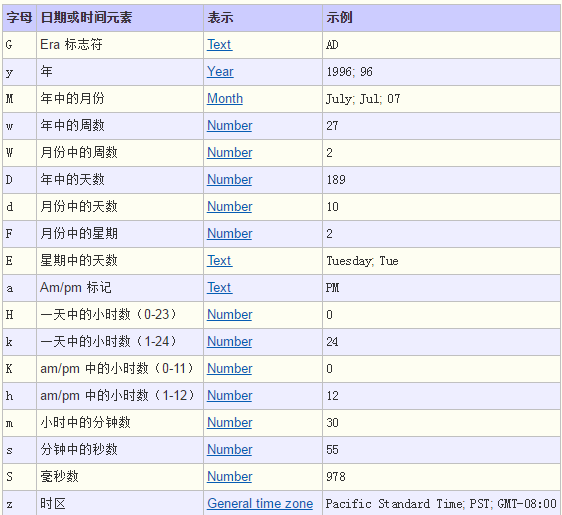Open the General time zone link

pyautogui.click(x=260, y=504)
